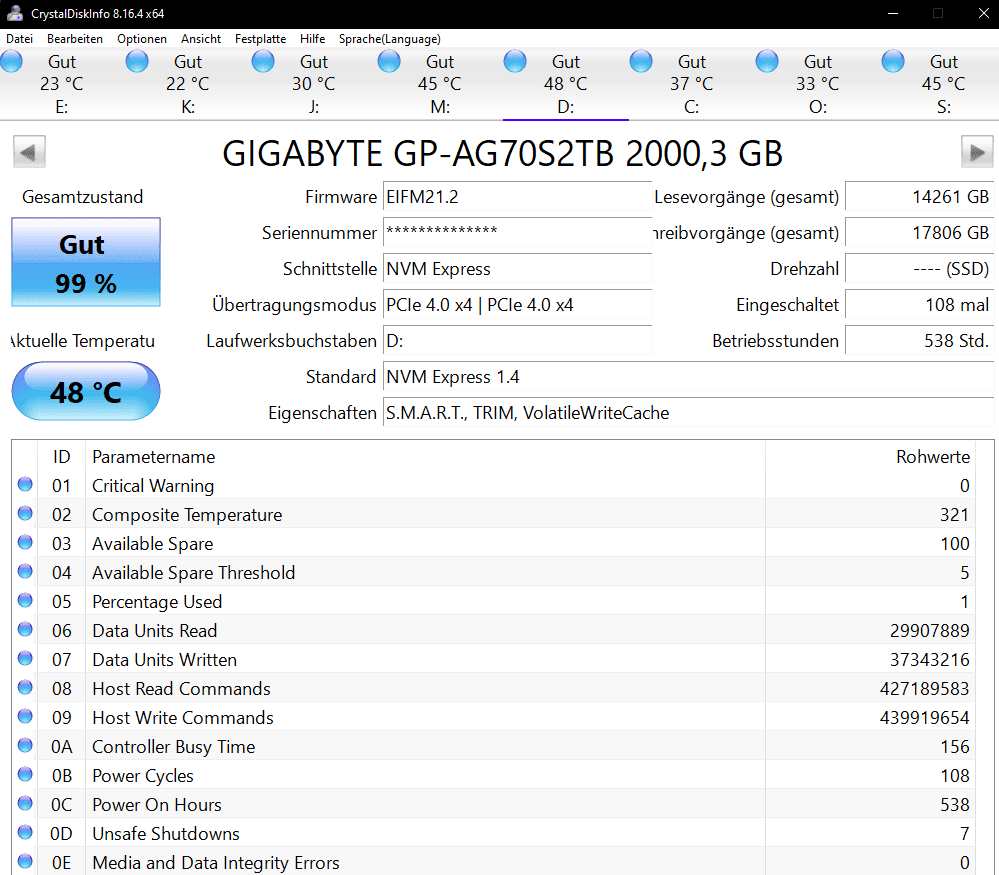999x875 pixels.
Task: Click the CrystalDiskInfo title bar app icon
Action: point(14,13)
